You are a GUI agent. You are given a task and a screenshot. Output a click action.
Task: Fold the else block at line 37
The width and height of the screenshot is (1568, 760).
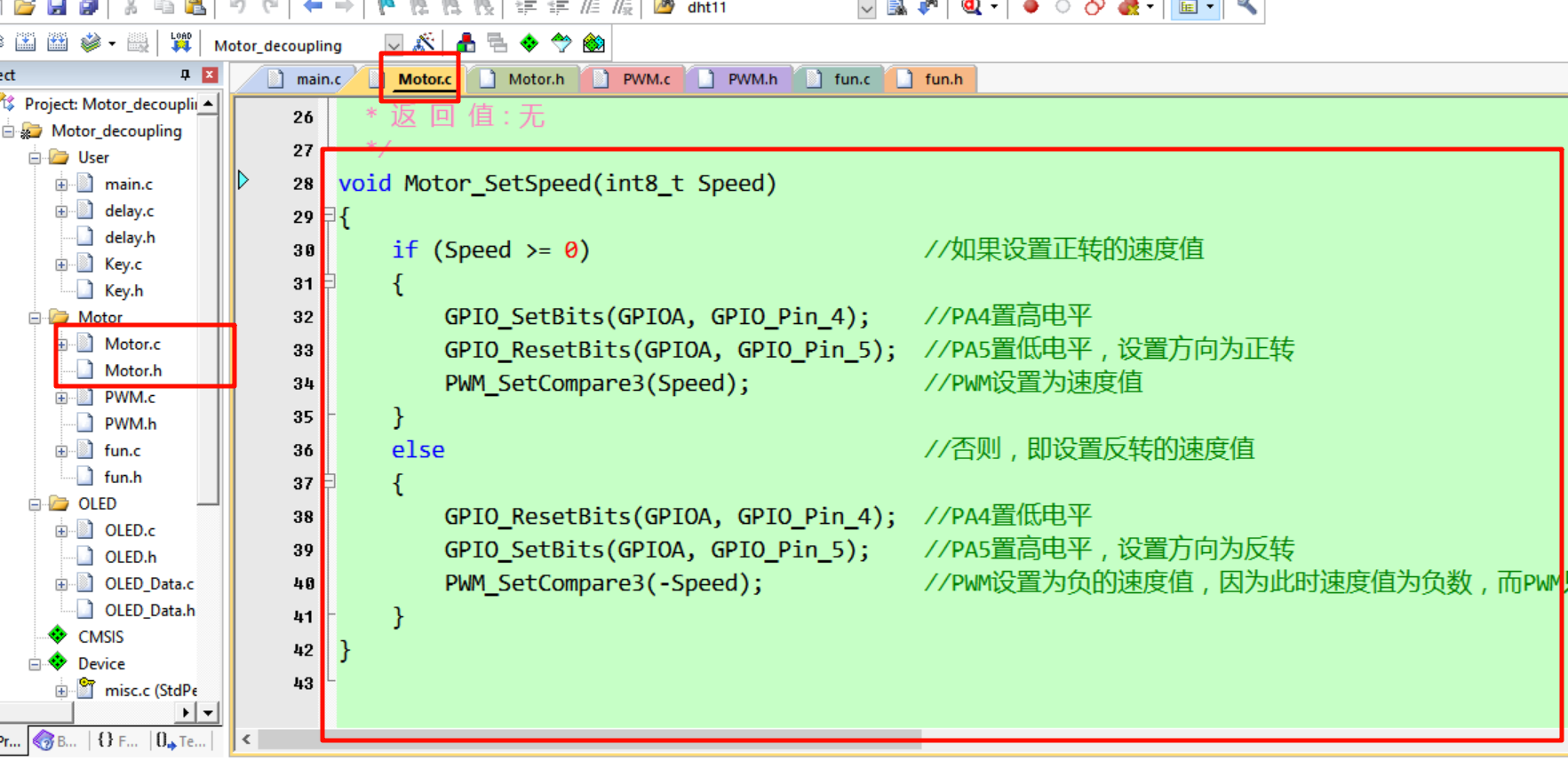(x=330, y=481)
